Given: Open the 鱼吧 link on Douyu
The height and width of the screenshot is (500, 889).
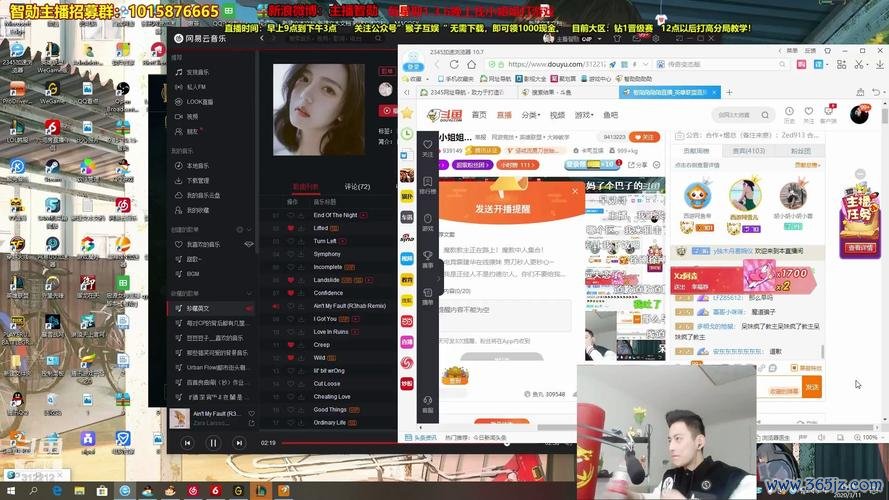Looking at the screenshot, I should coord(611,115).
